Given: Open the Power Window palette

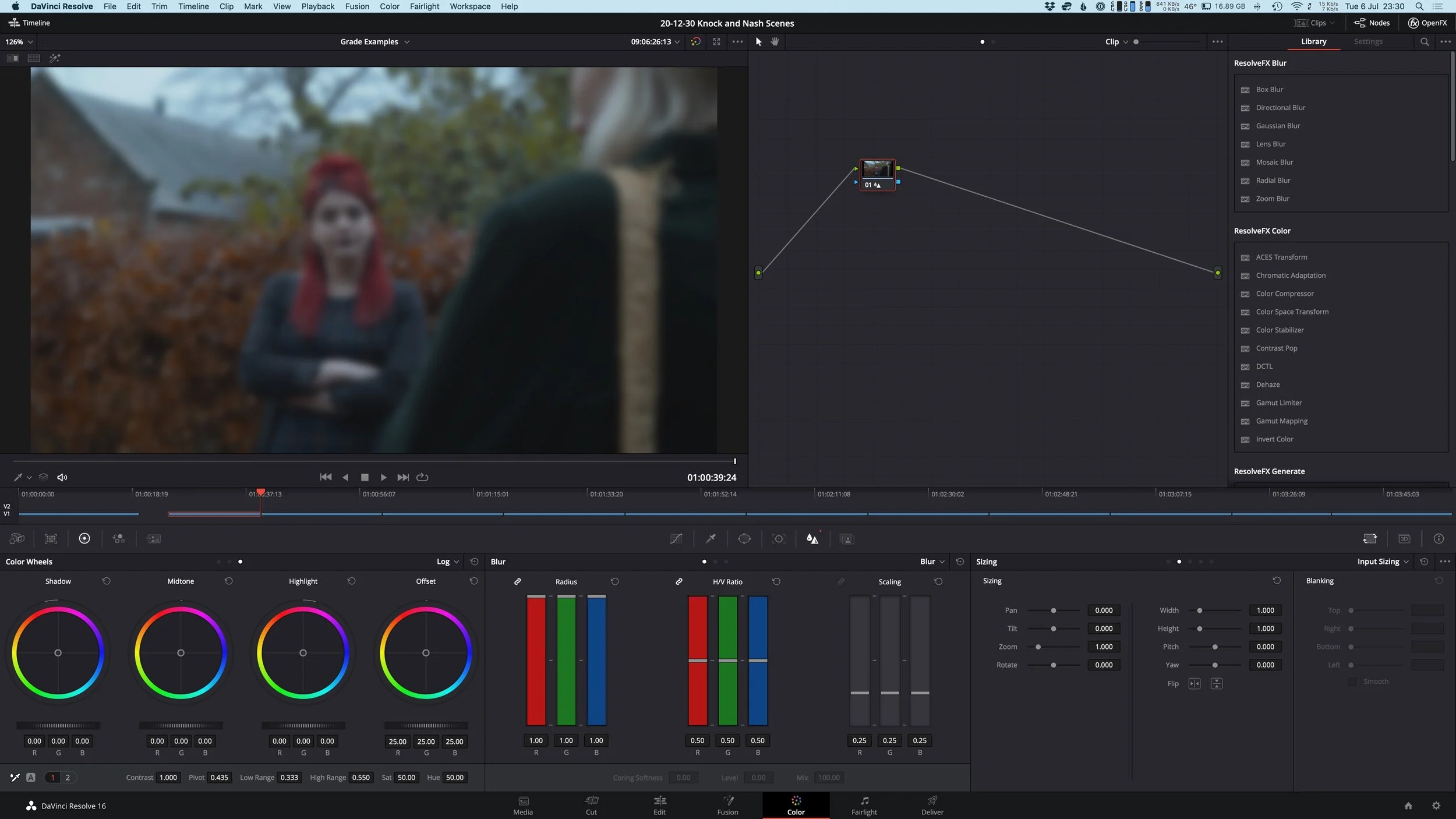Looking at the screenshot, I should (744, 539).
